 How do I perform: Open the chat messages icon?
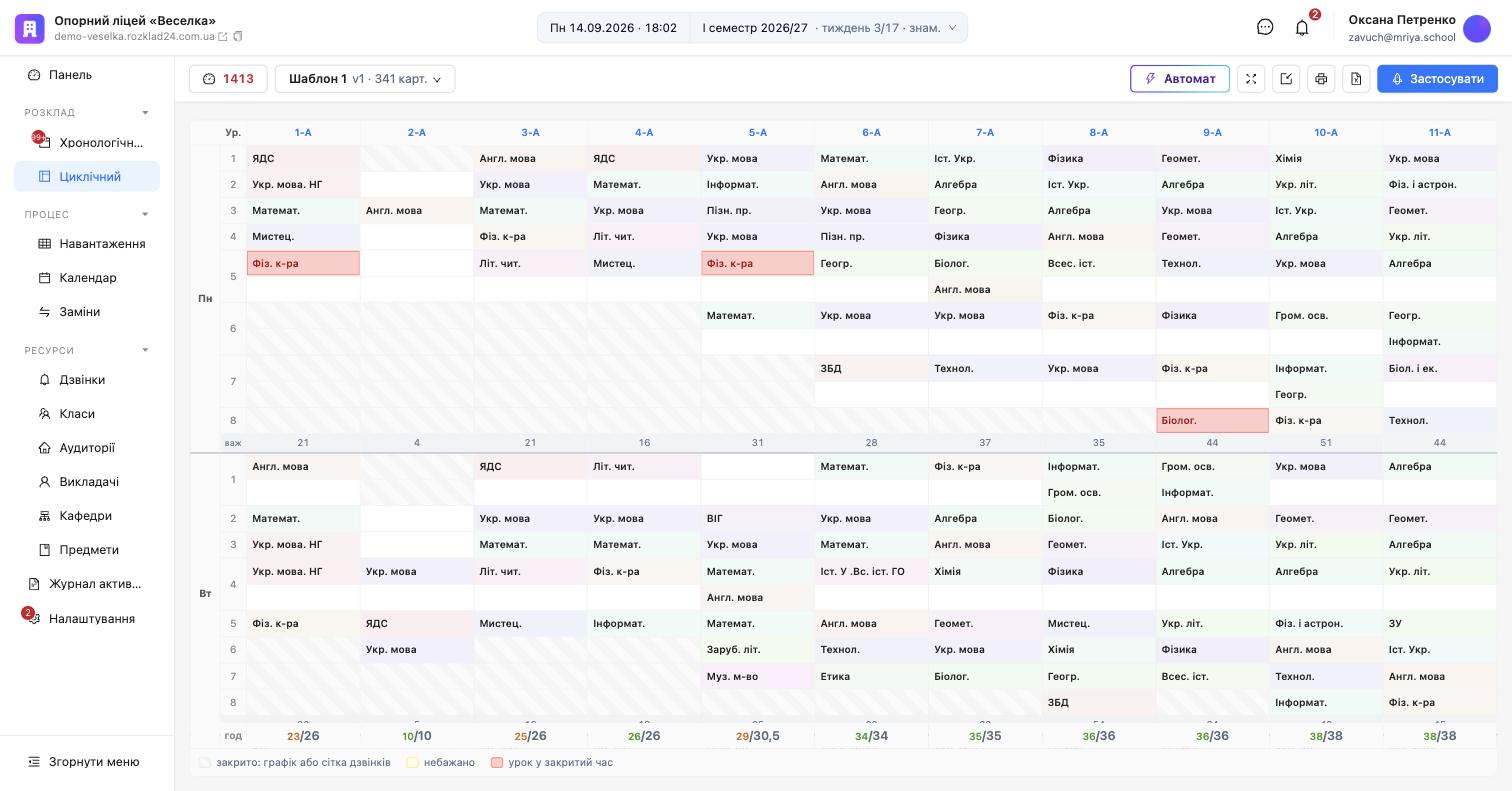(1265, 27)
